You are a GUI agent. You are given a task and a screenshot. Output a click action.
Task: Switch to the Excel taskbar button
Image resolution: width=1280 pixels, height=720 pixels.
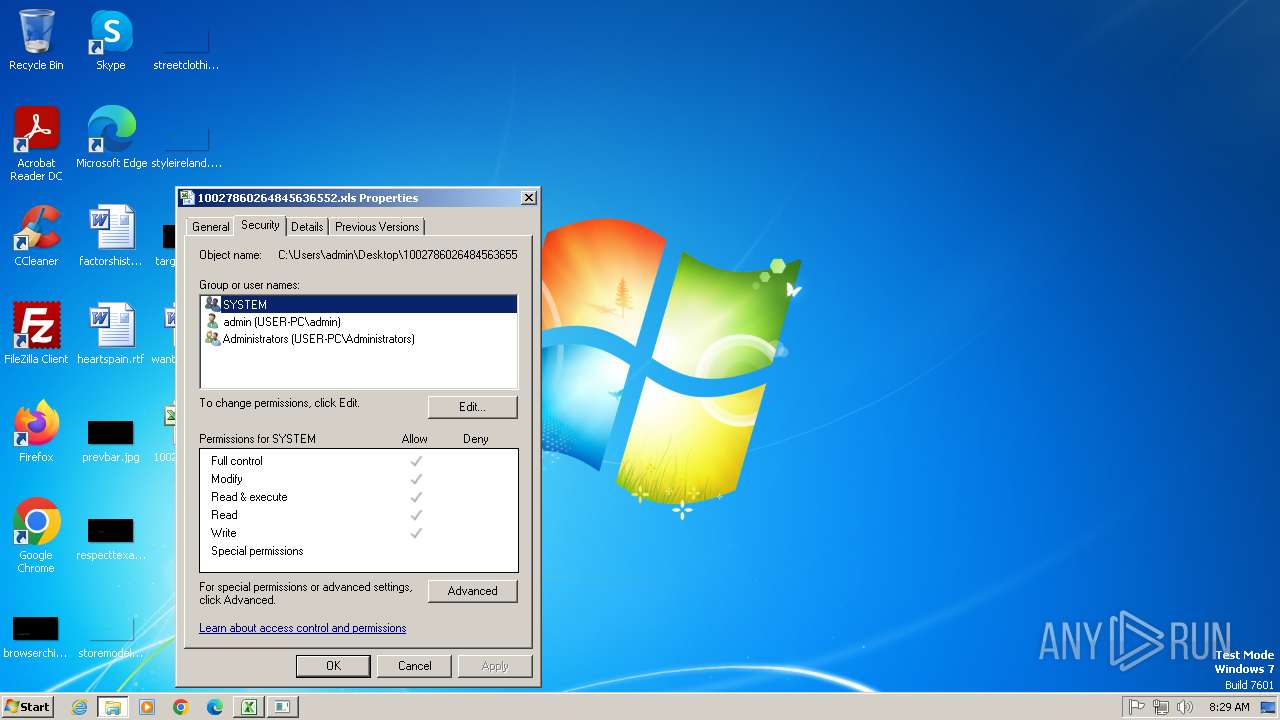click(249, 707)
